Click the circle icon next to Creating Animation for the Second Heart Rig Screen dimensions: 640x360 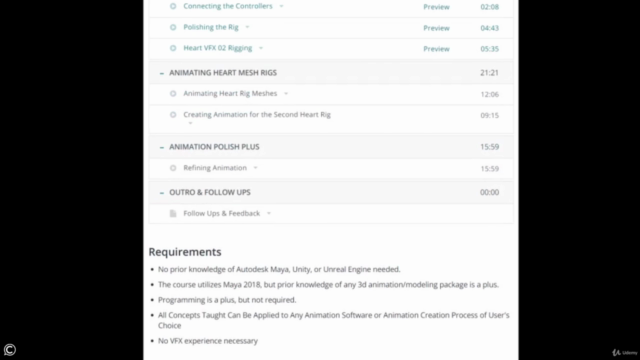(173, 115)
